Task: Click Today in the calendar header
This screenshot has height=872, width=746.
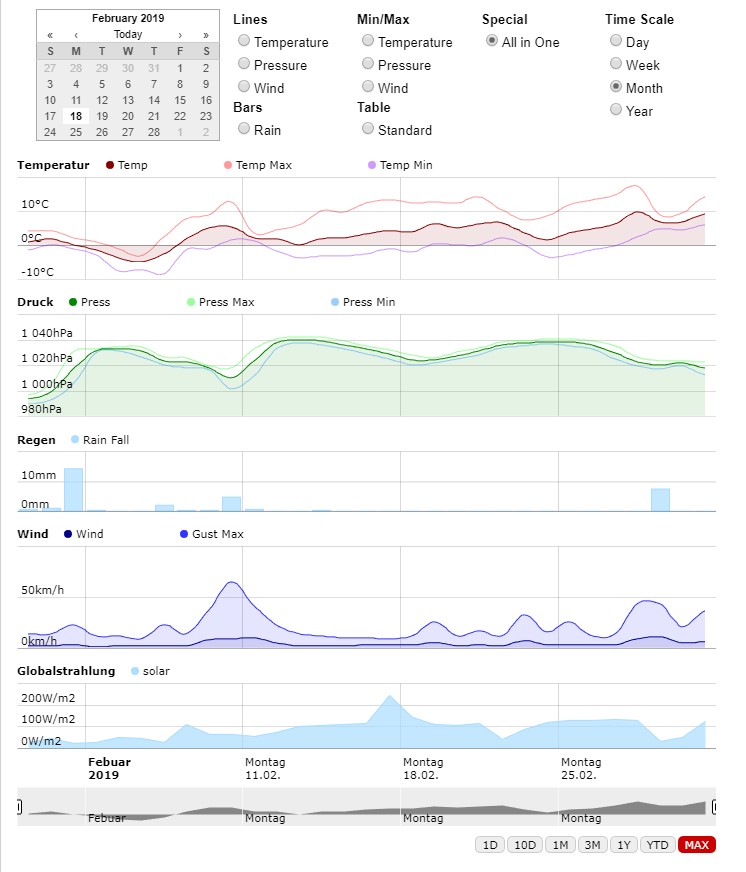Action: pos(128,34)
